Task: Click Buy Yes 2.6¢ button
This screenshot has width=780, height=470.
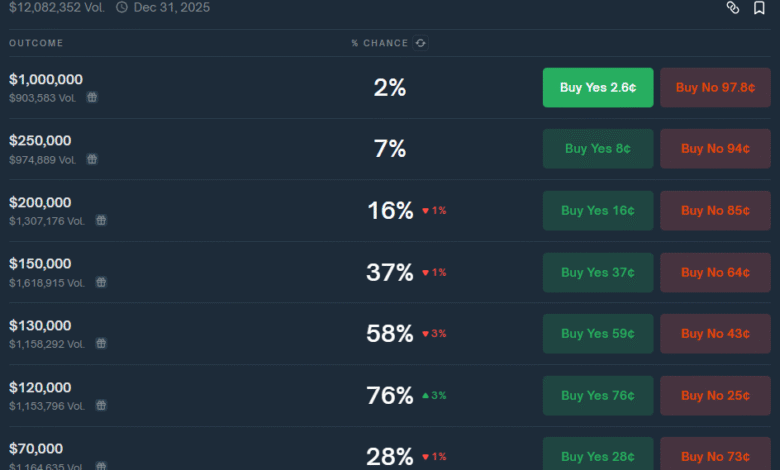Action: [598, 88]
